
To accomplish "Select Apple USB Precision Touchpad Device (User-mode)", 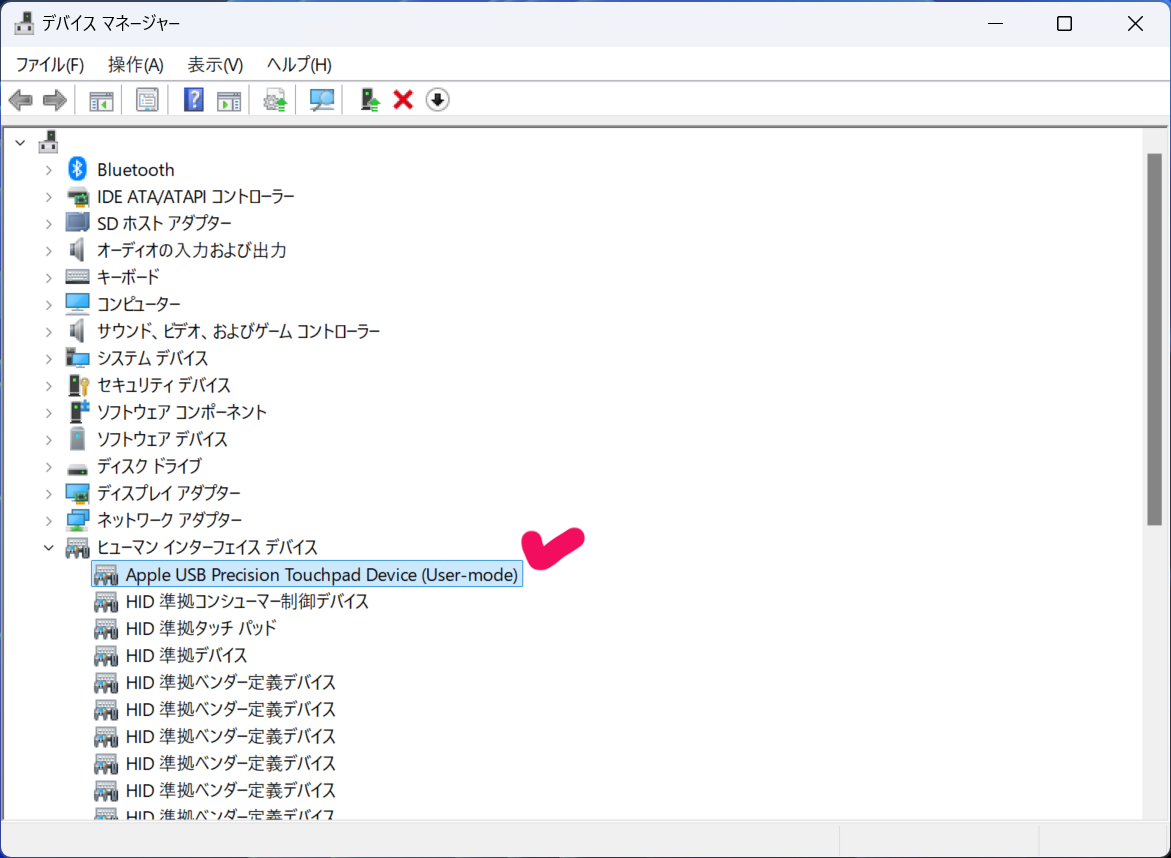I will [x=307, y=574].
